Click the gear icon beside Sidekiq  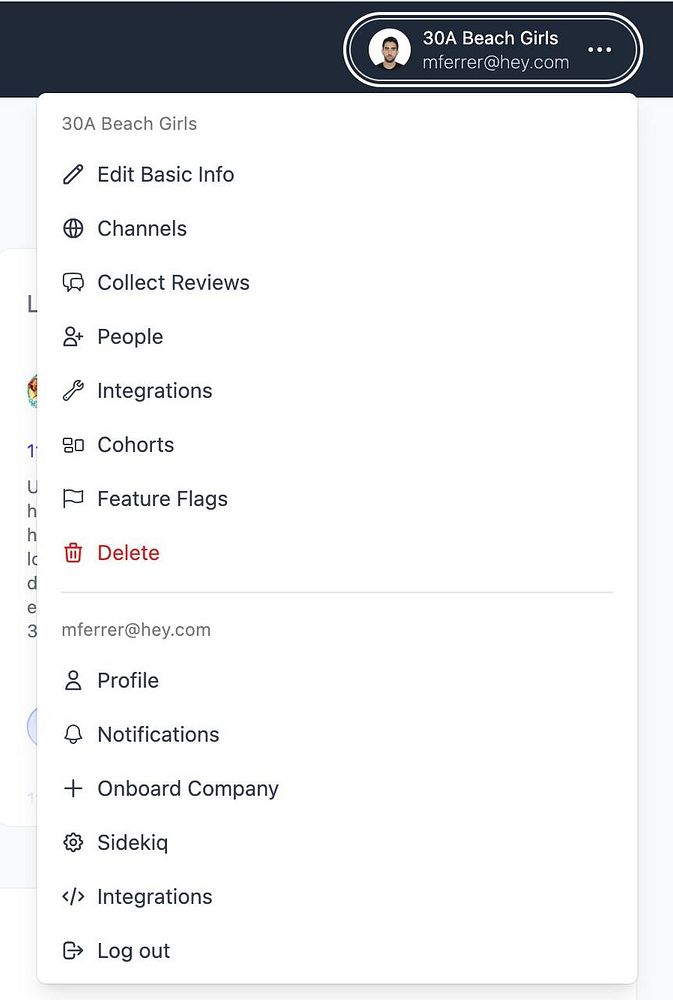[73, 843]
